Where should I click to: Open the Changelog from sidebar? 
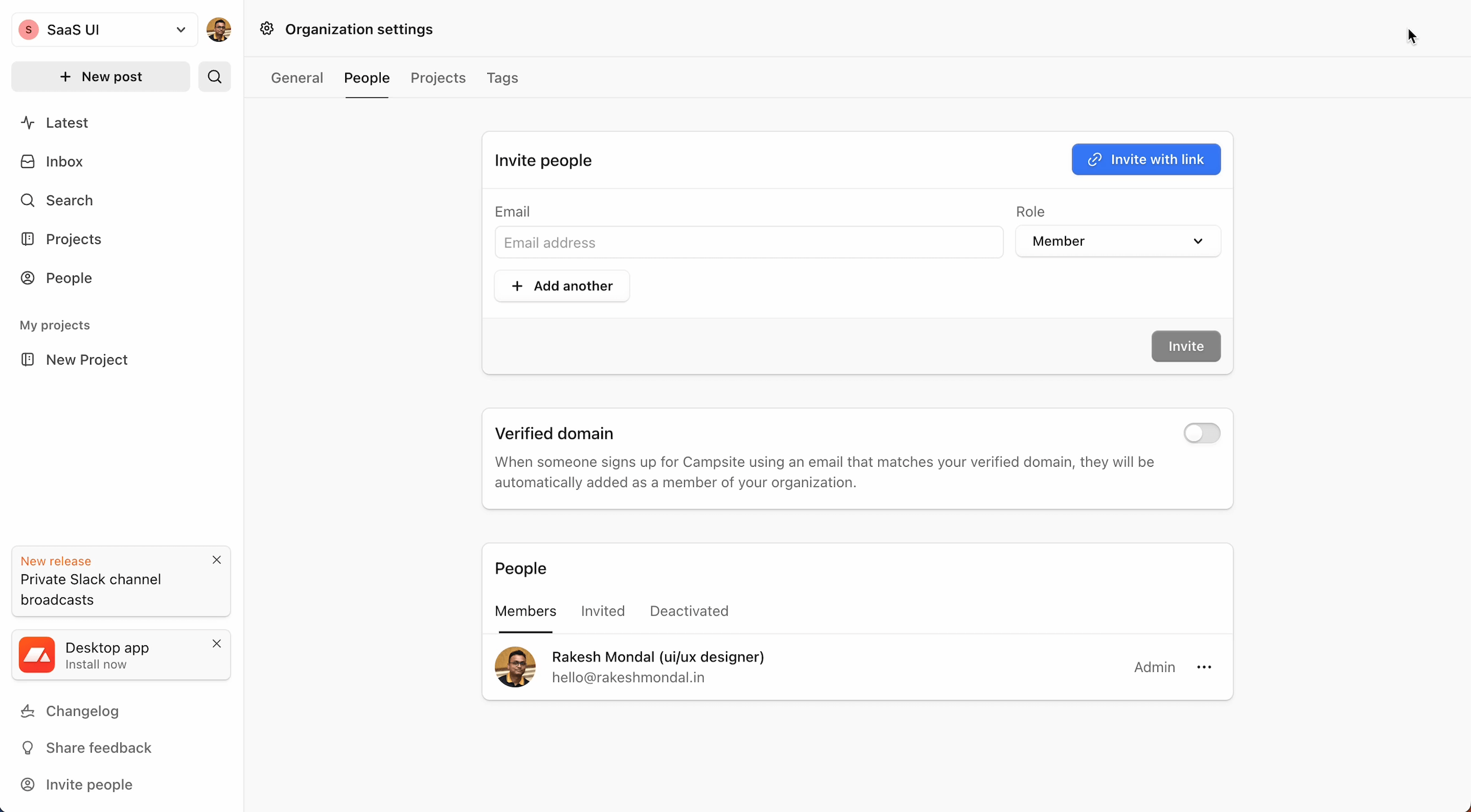pos(82,711)
